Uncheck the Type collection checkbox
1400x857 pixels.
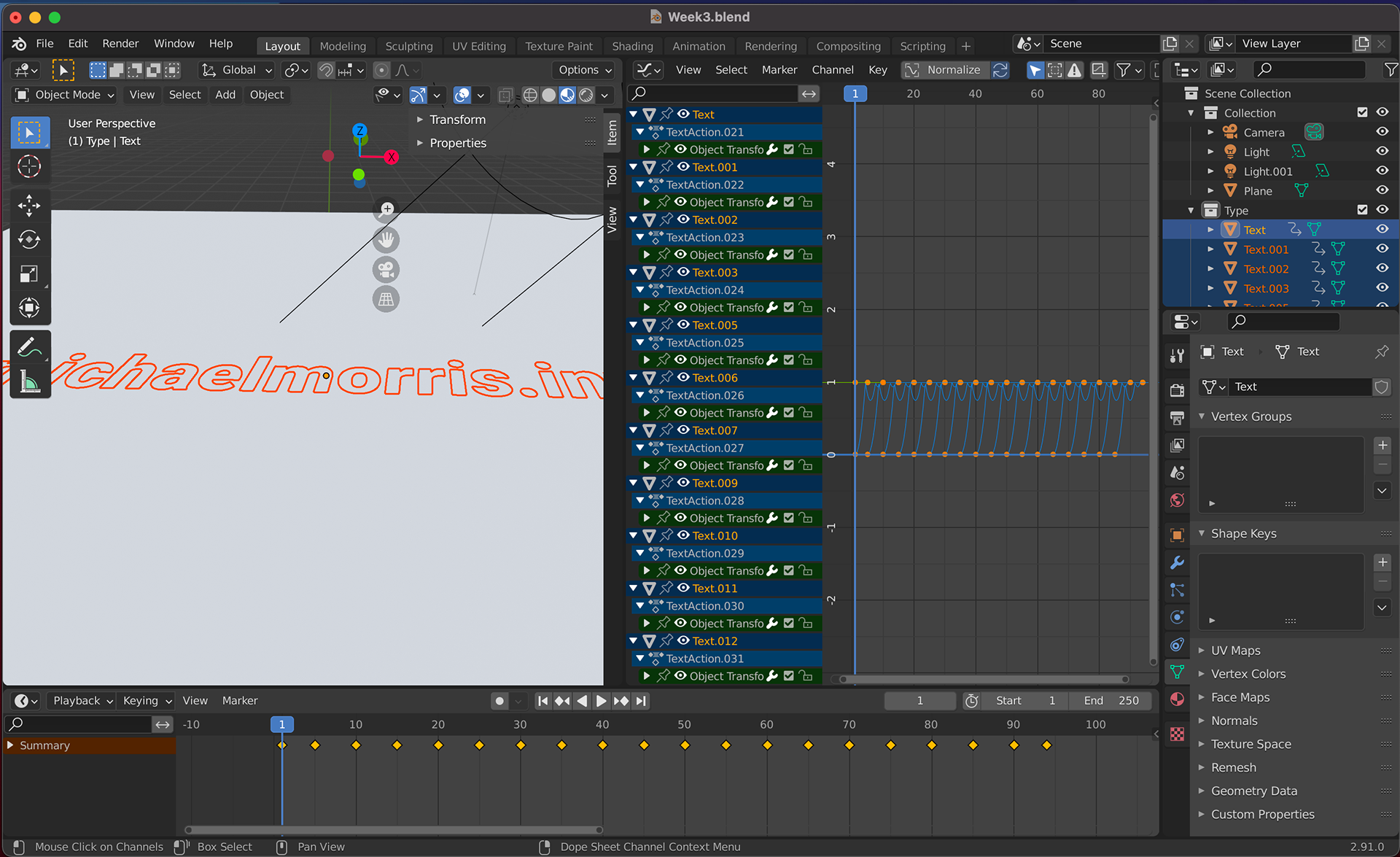1362,210
